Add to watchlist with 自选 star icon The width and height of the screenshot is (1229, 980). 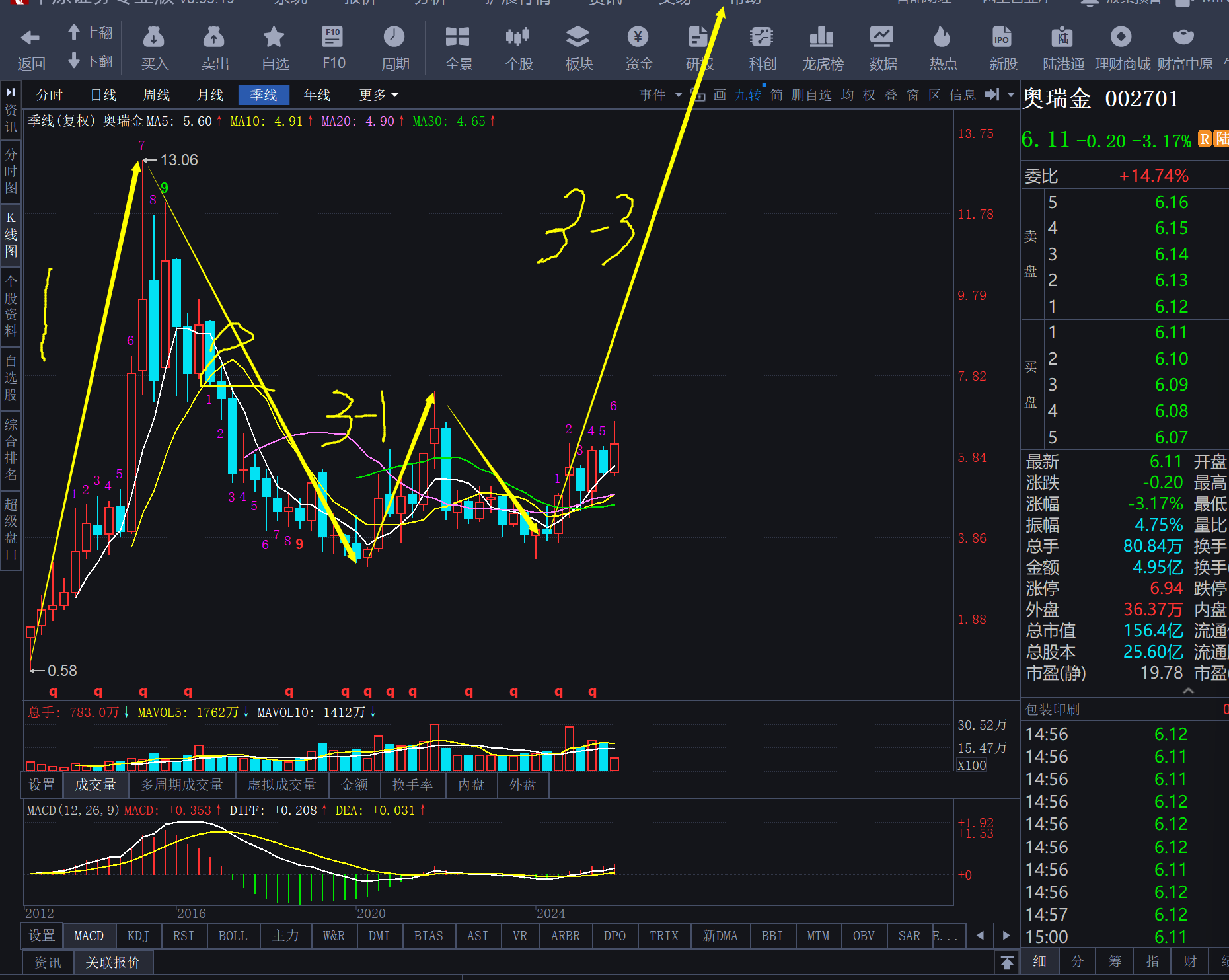pos(274,46)
